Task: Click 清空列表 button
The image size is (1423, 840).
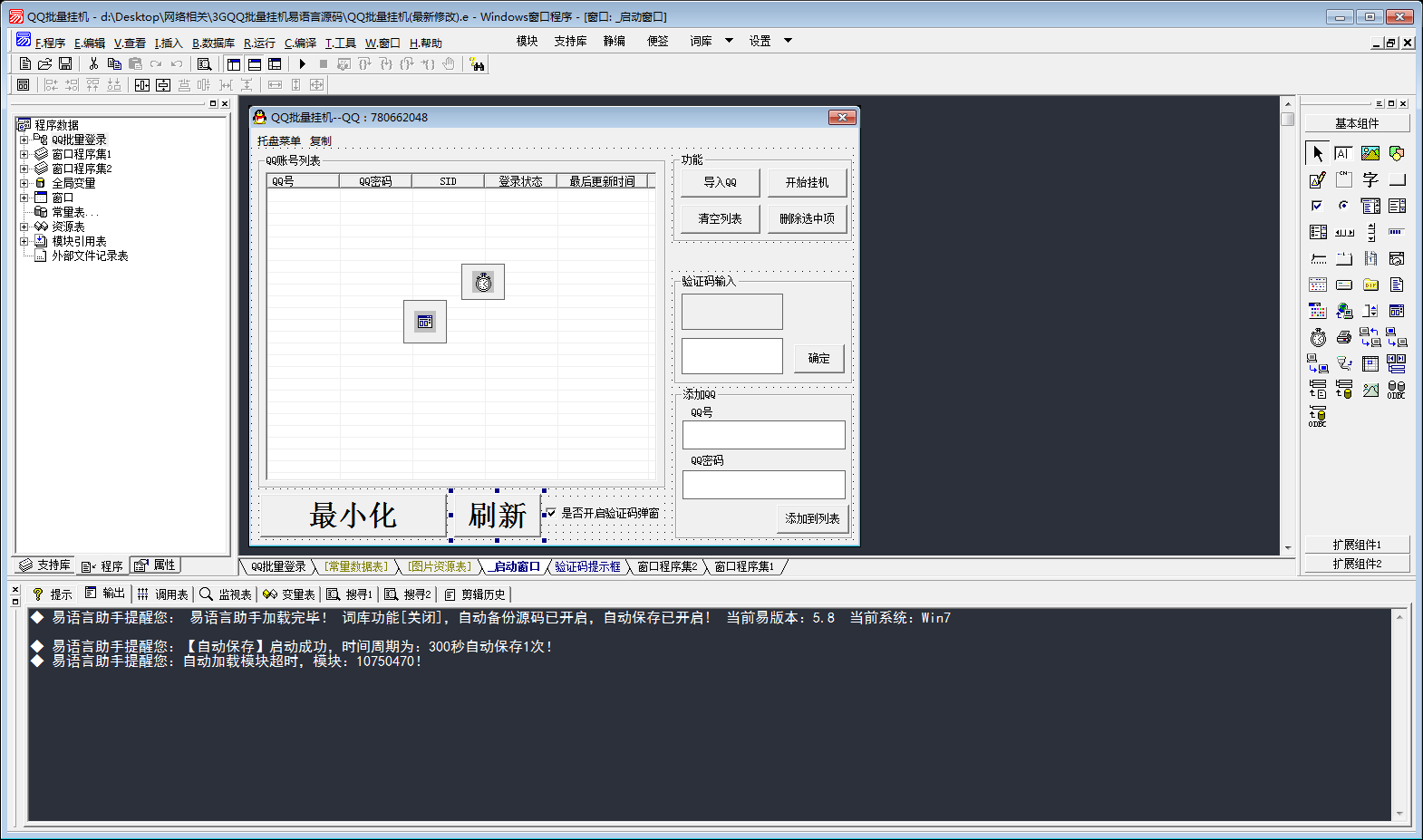Action: point(721,218)
